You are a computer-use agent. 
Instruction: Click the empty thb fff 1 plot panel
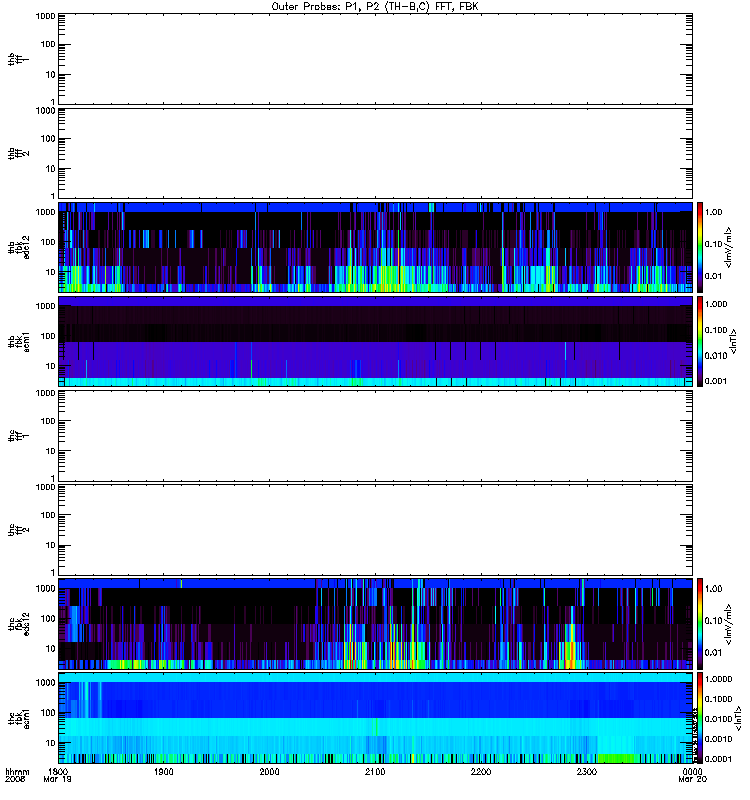(x=376, y=59)
